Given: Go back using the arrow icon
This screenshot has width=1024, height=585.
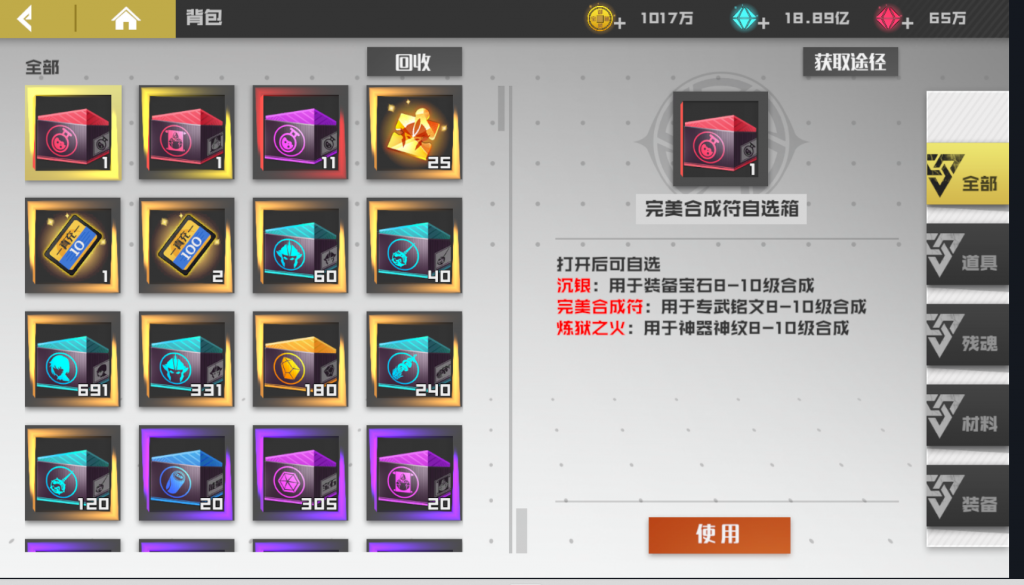Looking at the screenshot, I should pos(25,18).
